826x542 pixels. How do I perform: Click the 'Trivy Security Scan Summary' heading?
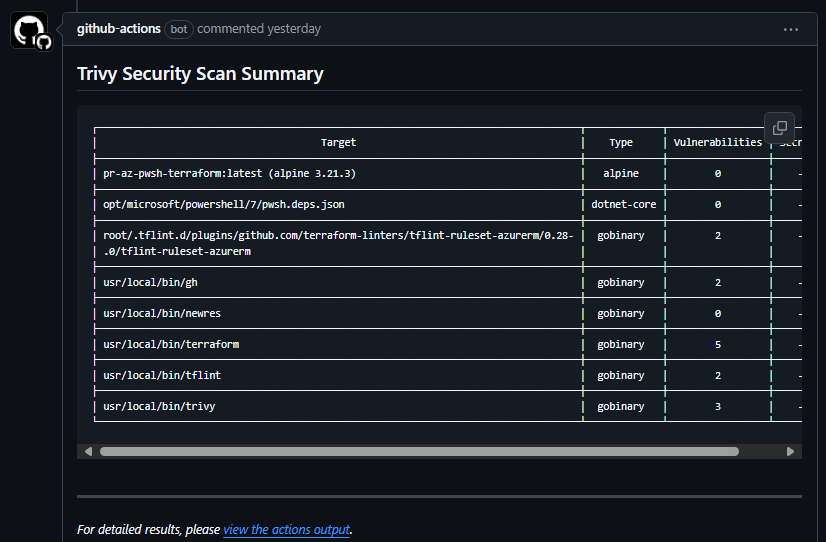pyautogui.click(x=200, y=74)
